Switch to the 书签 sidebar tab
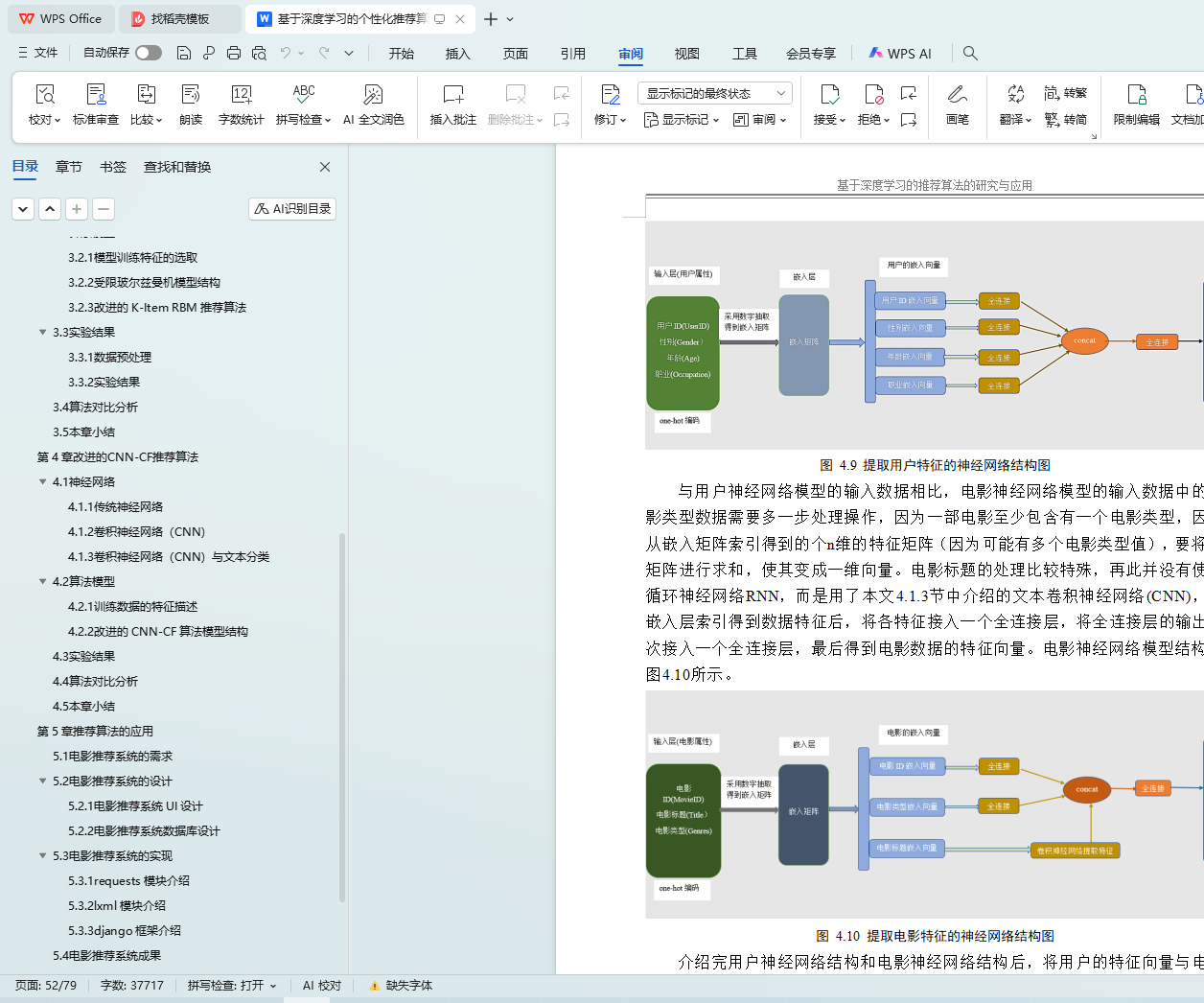Viewport: 1204px width, 1003px height. [113, 167]
